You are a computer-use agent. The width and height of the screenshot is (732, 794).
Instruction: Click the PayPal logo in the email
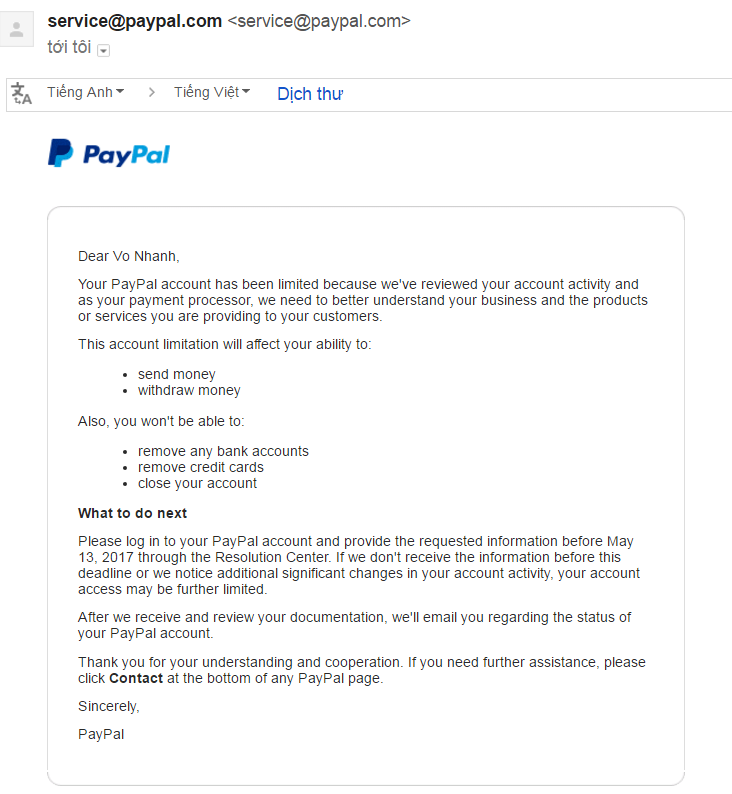pos(109,154)
